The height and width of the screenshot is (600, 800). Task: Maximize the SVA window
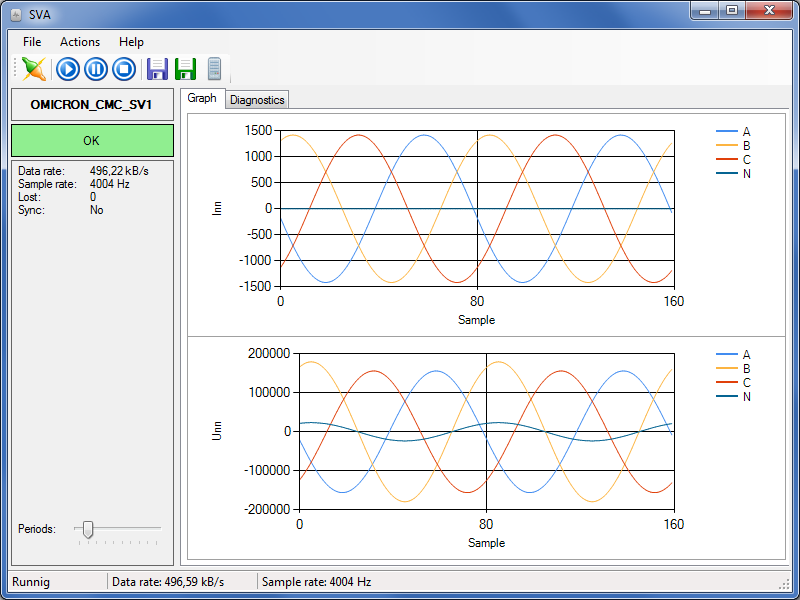[x=732, y=11]
